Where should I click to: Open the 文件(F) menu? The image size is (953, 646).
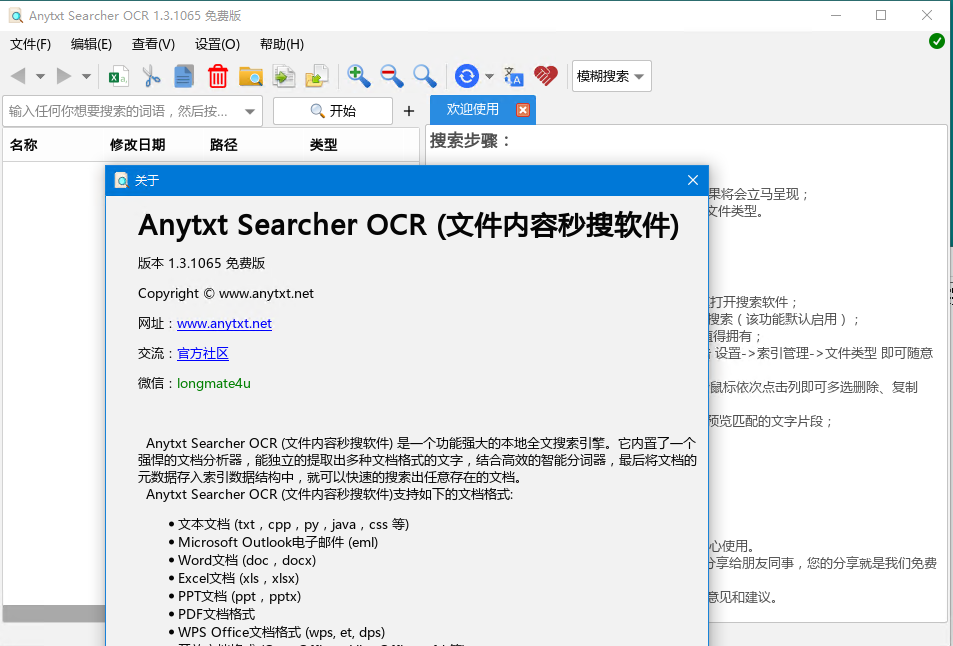pyautogui.click(x=30, y=44)
